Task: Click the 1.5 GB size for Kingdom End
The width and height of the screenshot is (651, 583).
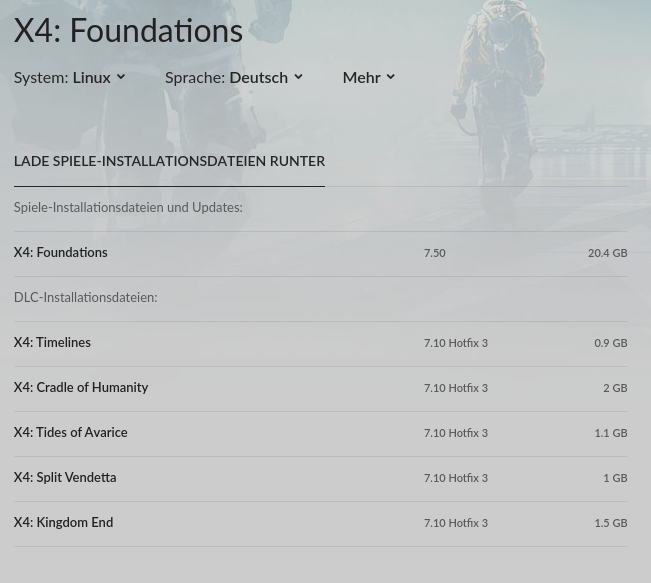Action: [x=611, y=523]
